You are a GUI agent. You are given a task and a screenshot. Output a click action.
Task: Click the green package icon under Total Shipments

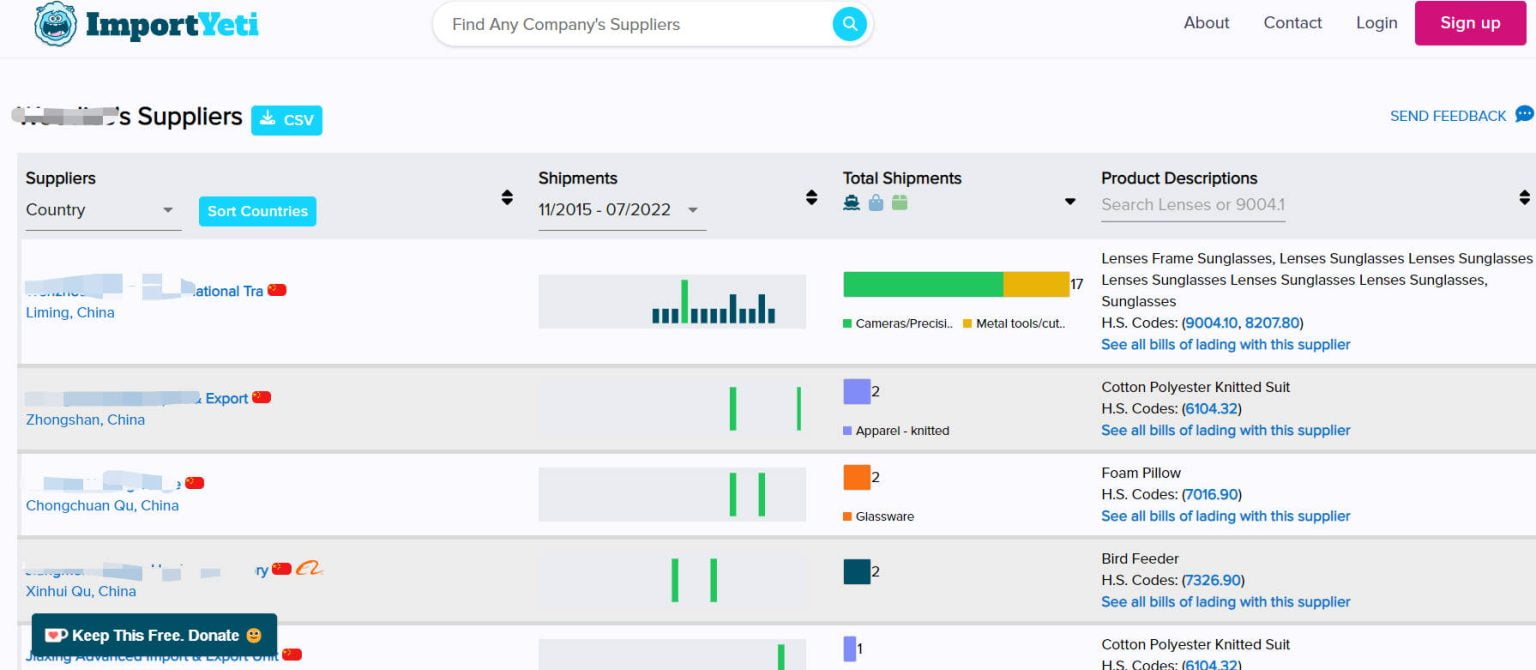coord(899,203)
